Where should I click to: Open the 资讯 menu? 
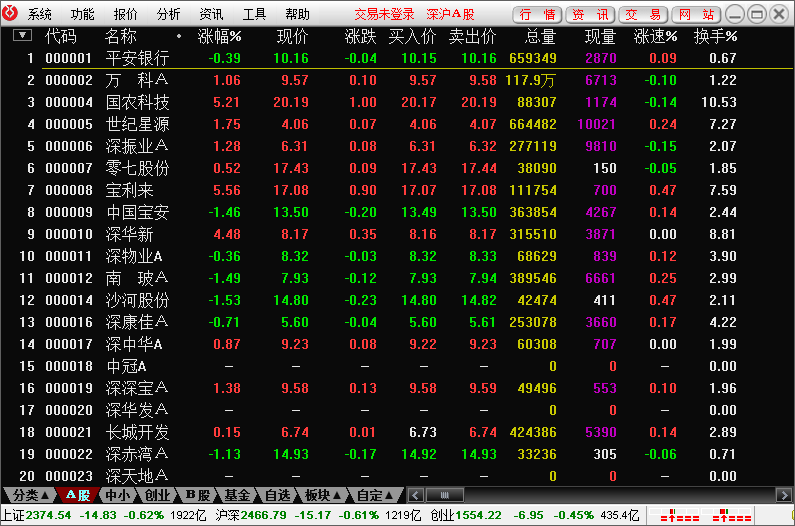211,14
